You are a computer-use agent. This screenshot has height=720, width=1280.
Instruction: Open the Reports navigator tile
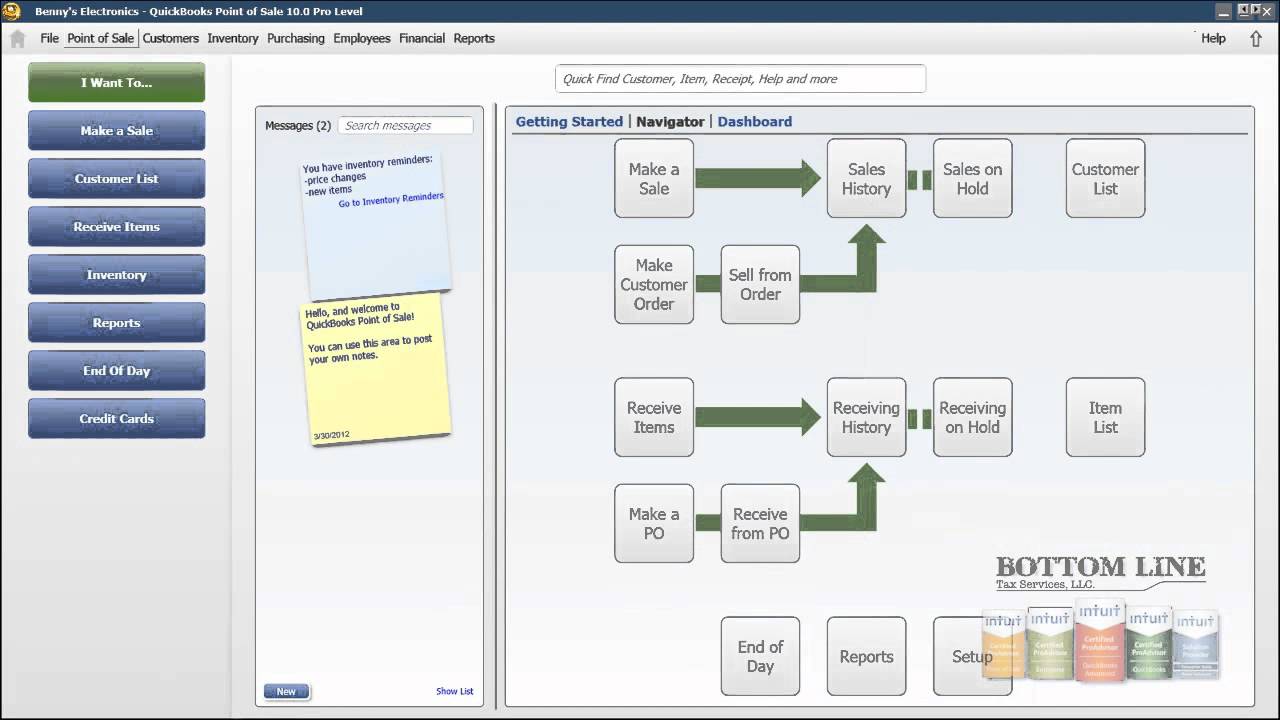866,656
